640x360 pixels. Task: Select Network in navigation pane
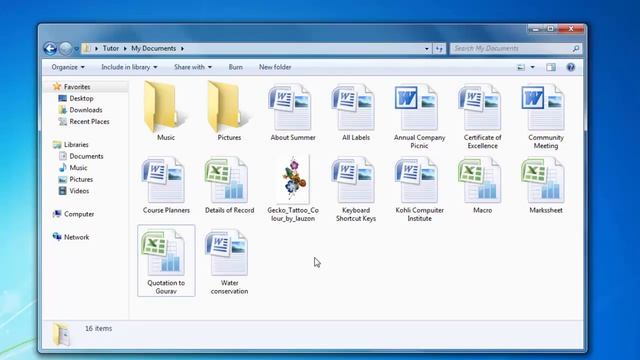(x=76, y=237)
